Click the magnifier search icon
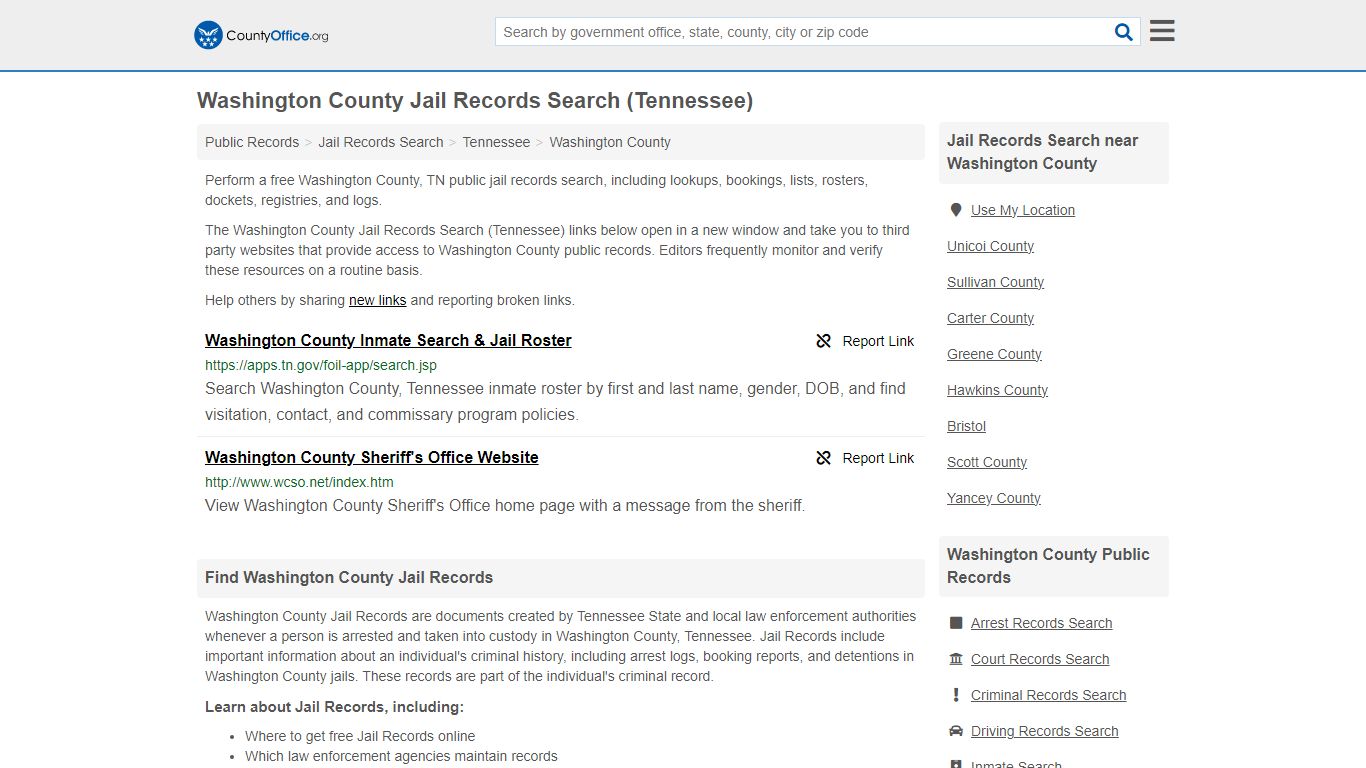This screenshot has height=768, width=1366. tap(1124, 32)
